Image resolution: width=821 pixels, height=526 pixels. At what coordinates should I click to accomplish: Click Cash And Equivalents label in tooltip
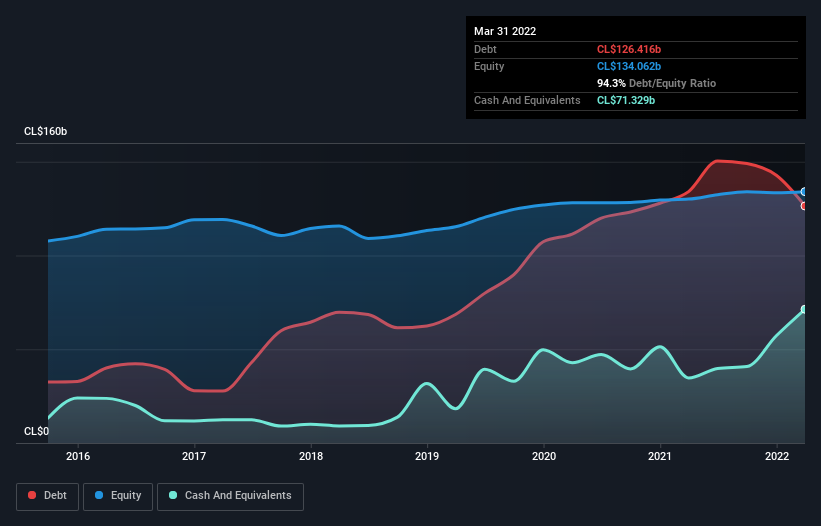pyautogui.click(x=527, y=100)
